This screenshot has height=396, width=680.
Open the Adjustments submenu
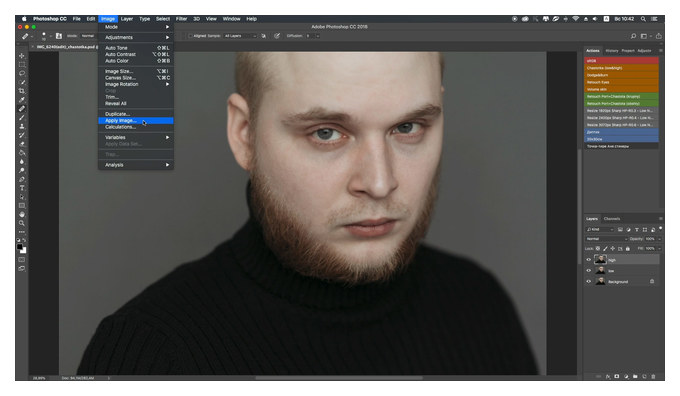pos(136,37)
